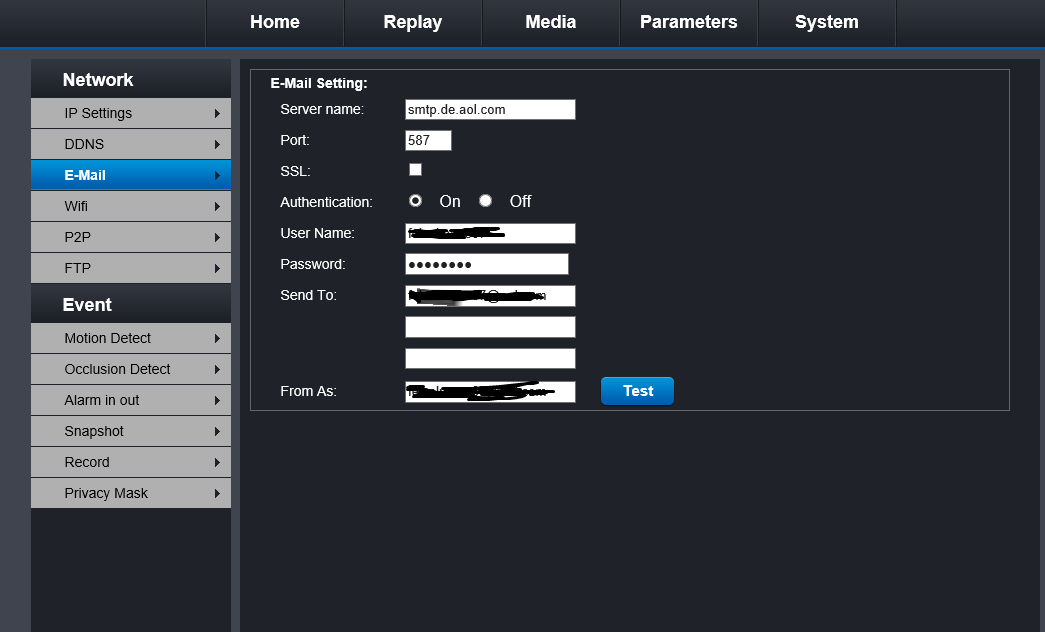Viewport: 1045px width, 632px height.
Task: Switch to the Replay tab
Action: click(x=412, y=22)
